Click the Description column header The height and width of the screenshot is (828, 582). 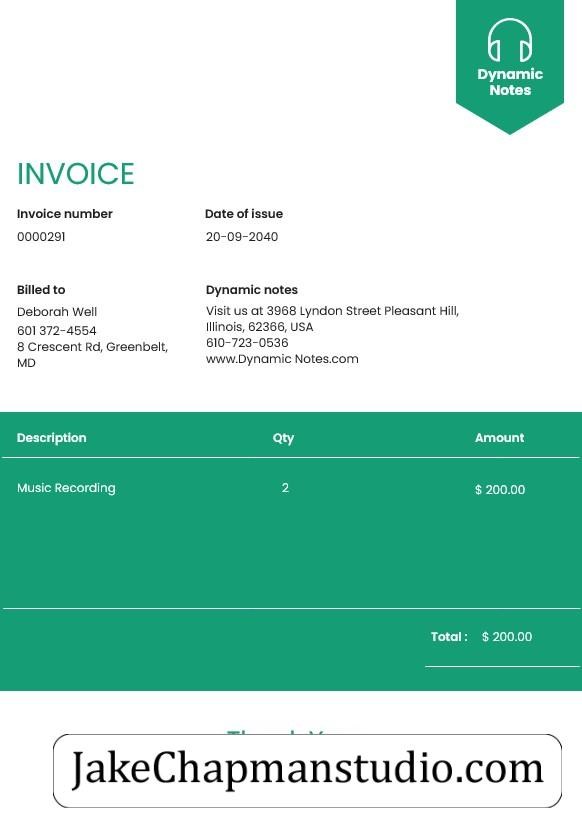(x=51, y=437)
